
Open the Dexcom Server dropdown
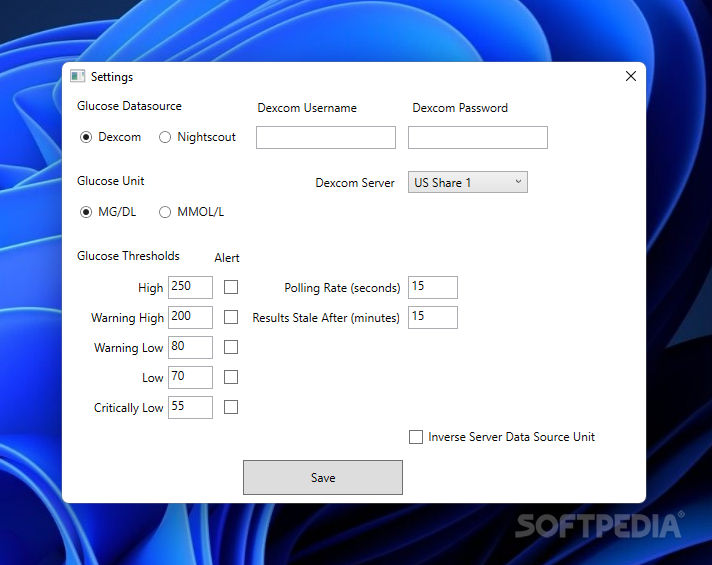468,182
